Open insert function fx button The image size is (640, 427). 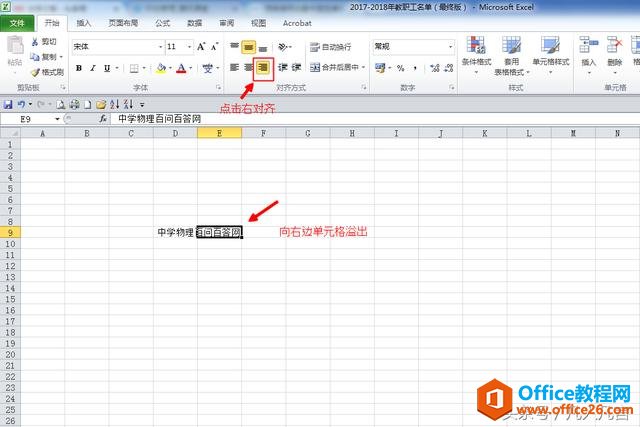point(103,119)
